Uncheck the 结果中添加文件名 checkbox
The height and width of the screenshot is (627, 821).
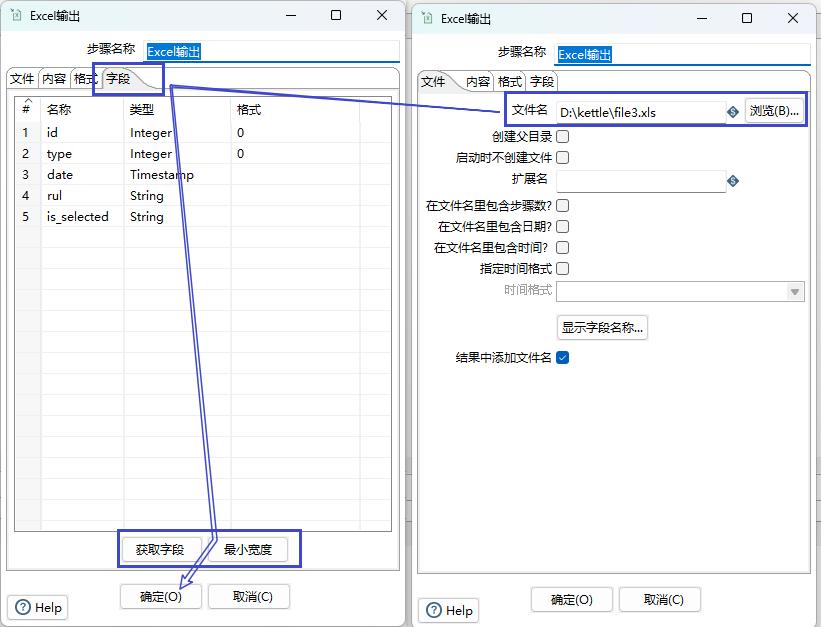click(562, 357)
